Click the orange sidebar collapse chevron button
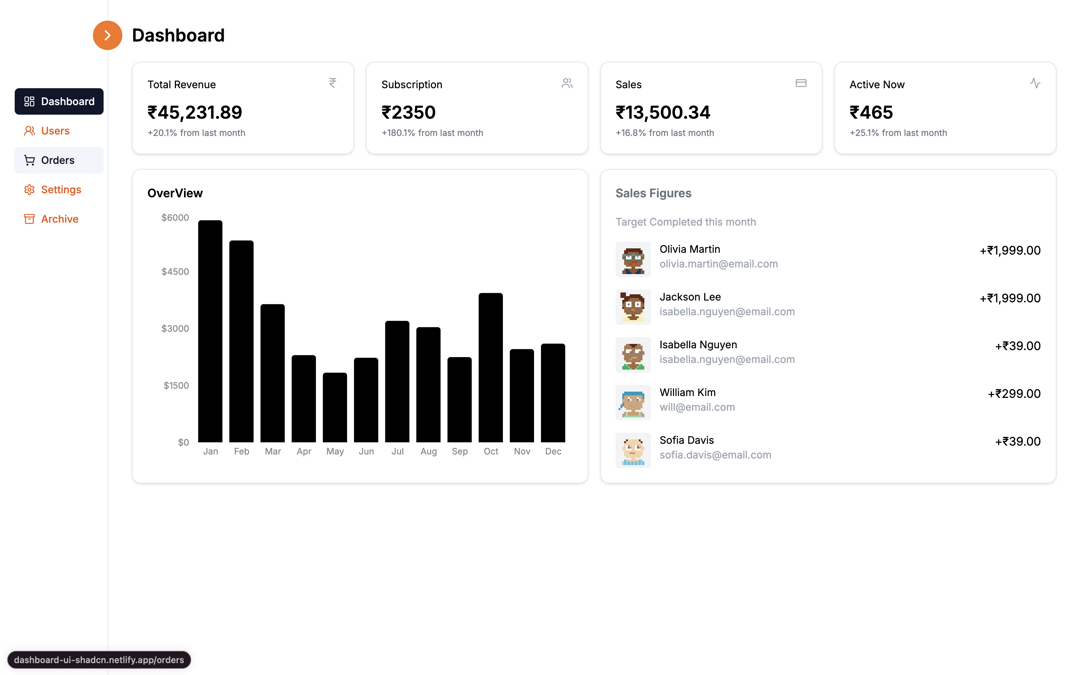 [107, 35]
